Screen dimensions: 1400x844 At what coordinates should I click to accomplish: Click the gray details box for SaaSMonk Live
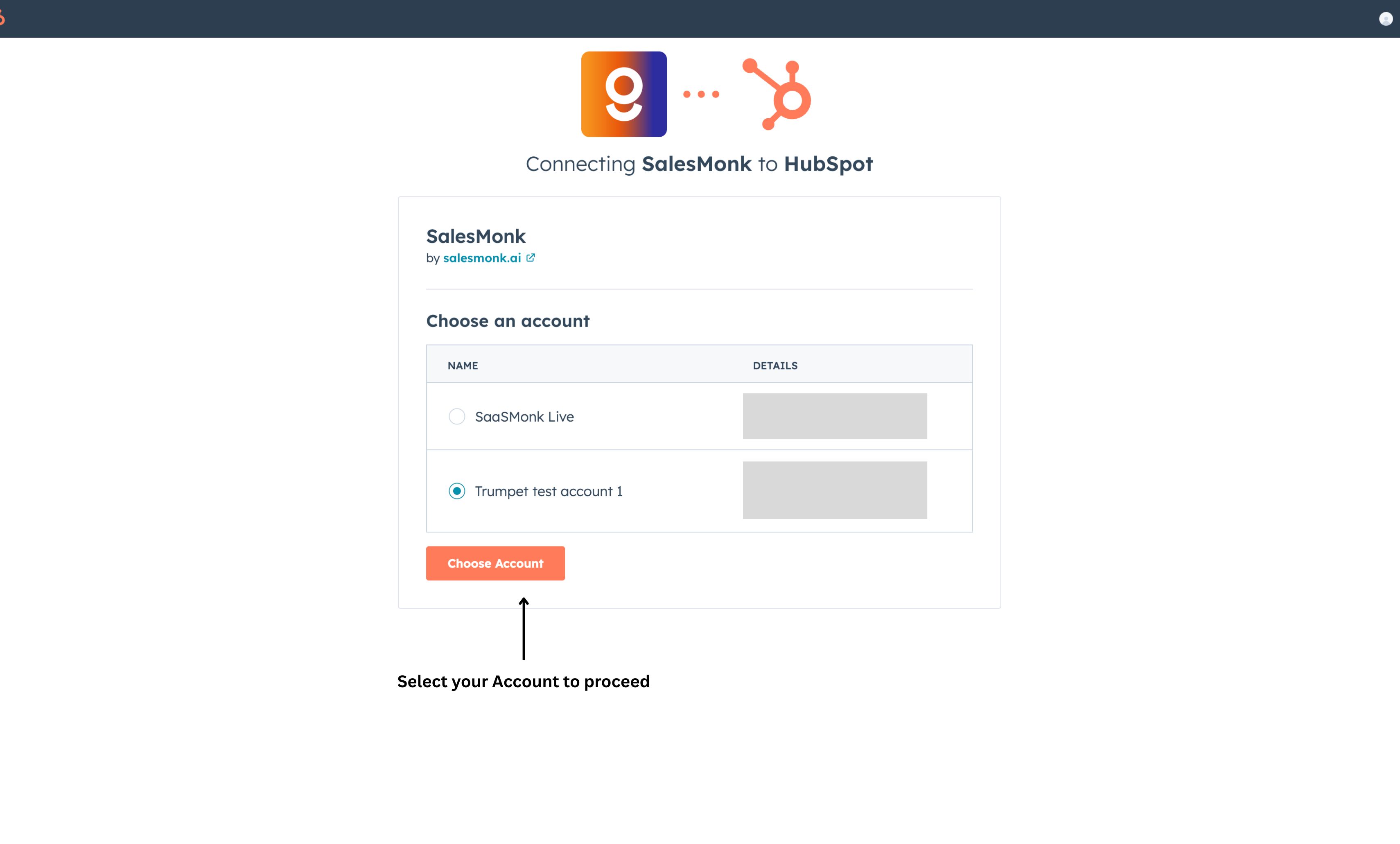(835, 416)
